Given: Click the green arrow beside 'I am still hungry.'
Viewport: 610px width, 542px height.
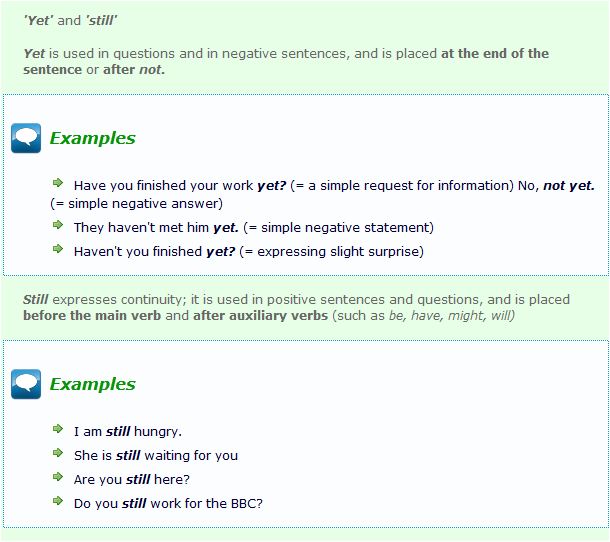Looking at the screenshot, I should [x=59, y=430].
